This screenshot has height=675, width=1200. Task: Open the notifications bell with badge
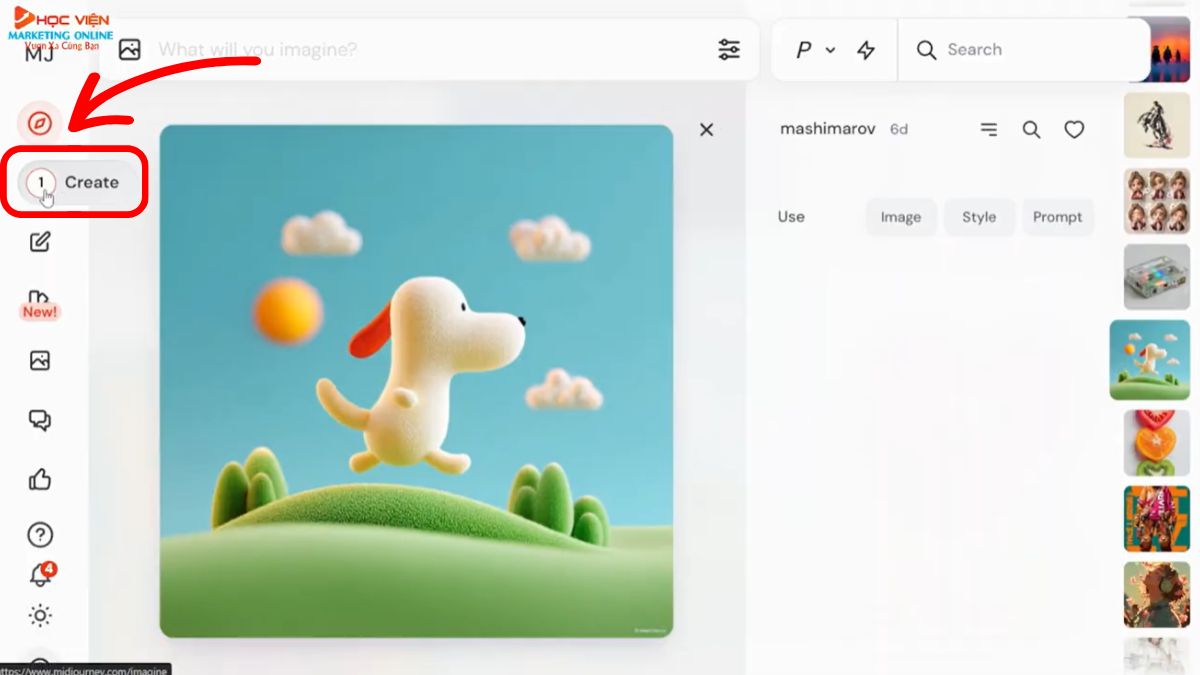40,576
